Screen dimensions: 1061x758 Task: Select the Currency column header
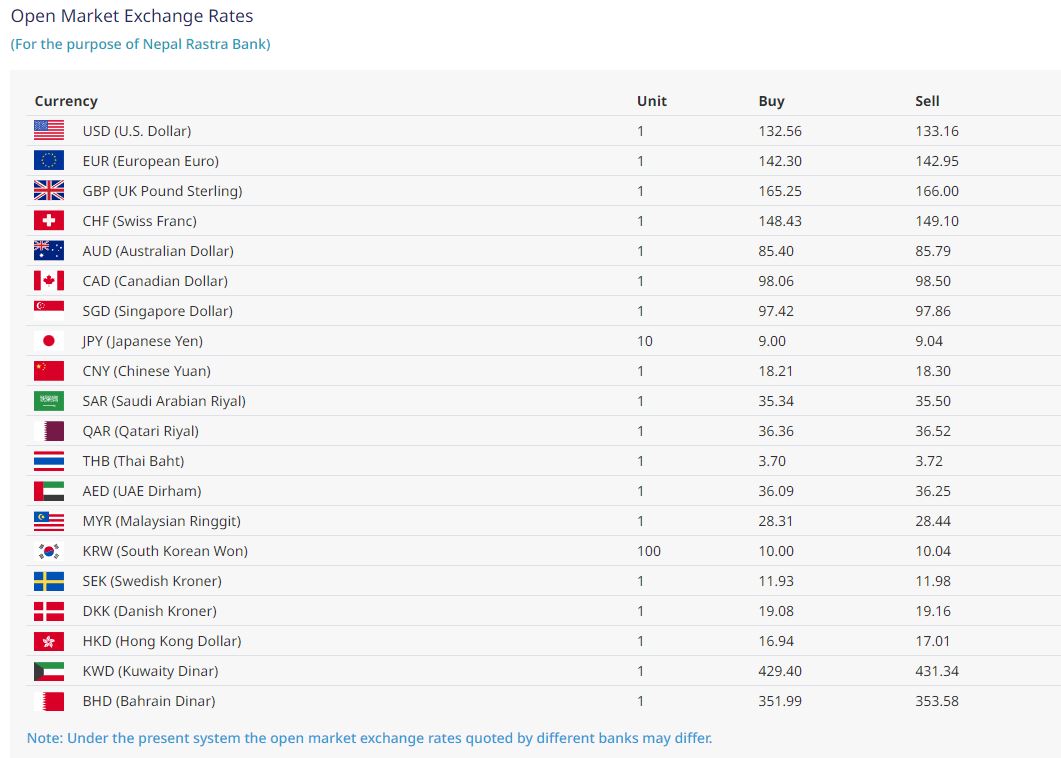click(x=66, y=101)
